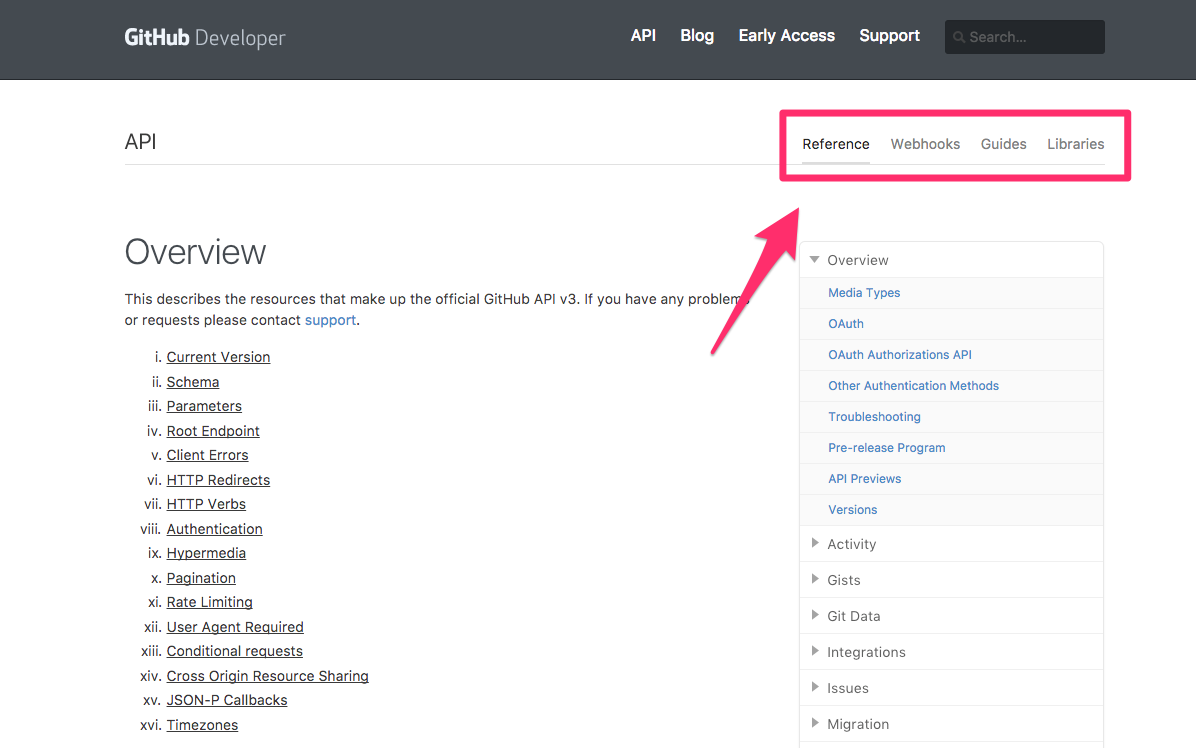Switch to the Guides tab
The image size is (1196, 748).
point(1004,144)
